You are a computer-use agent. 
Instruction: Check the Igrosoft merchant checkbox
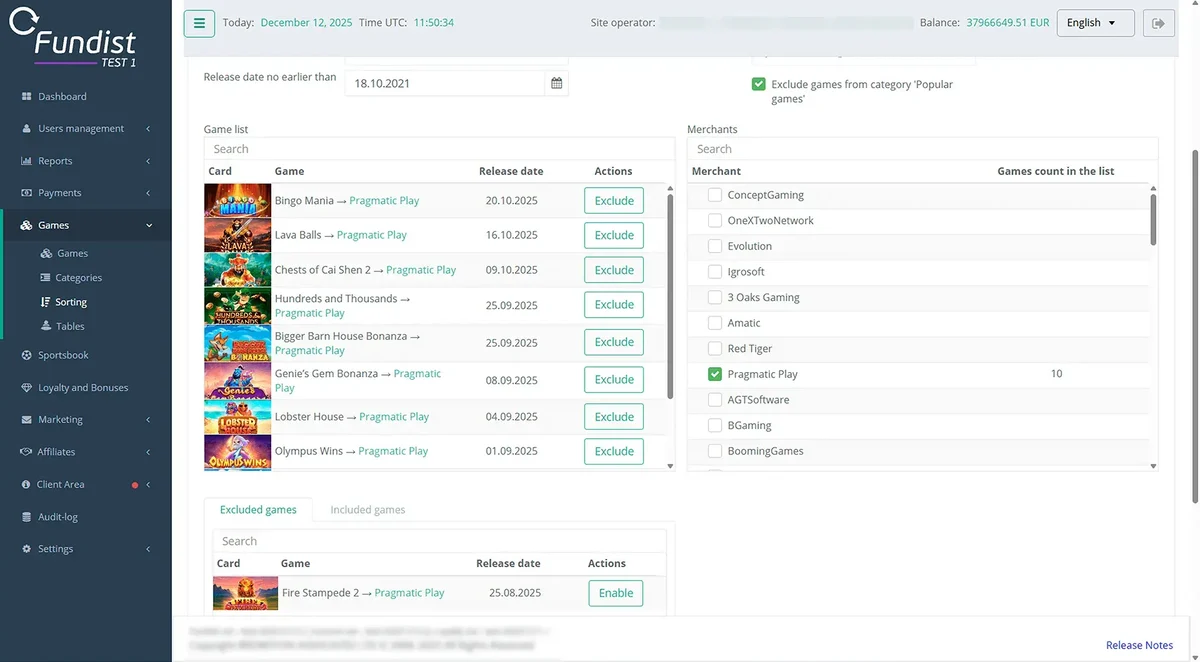(x=715, y=272)
